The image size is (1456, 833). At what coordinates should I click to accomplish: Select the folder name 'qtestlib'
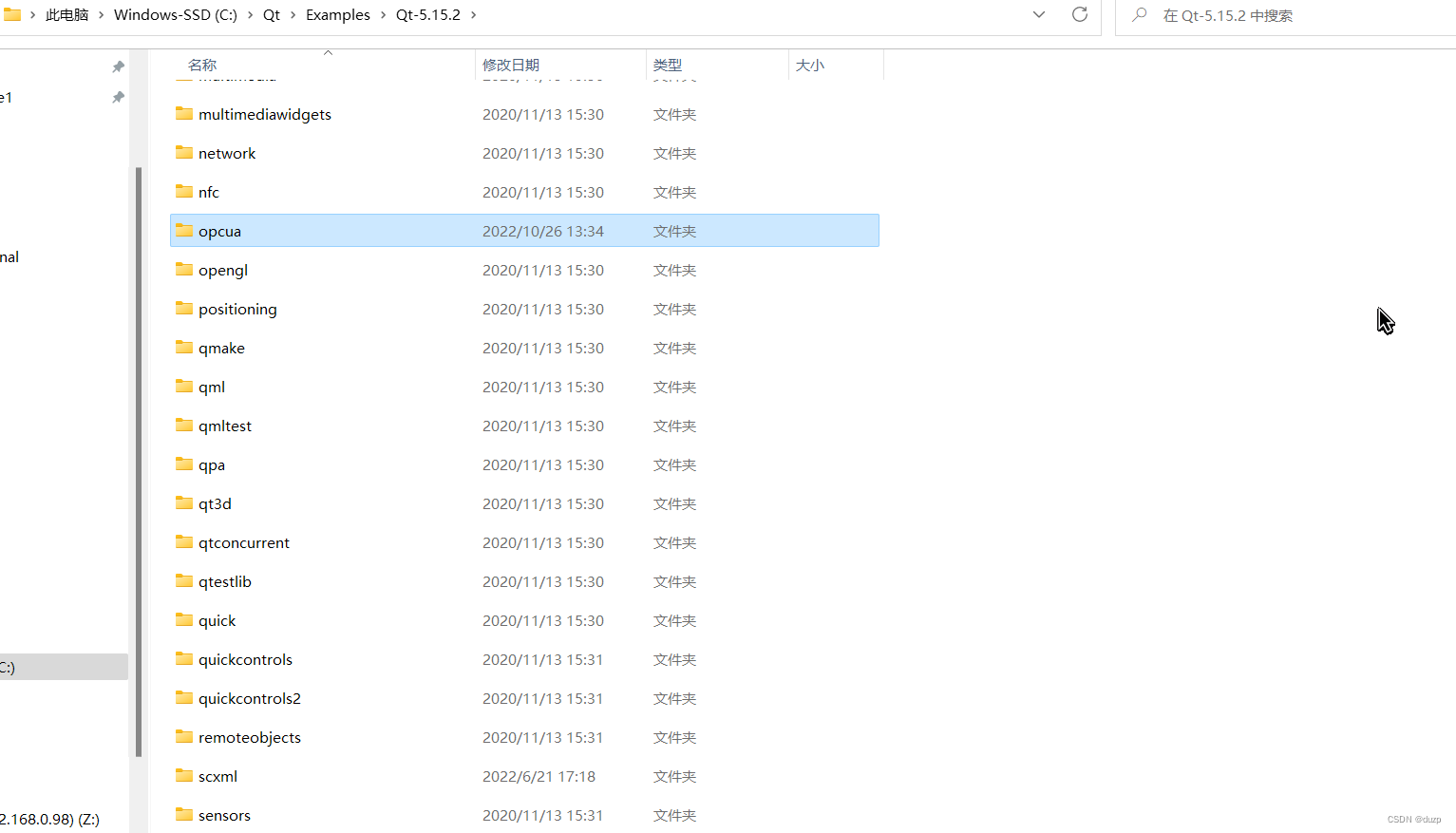pyautogui.click(x=225, y=581)
